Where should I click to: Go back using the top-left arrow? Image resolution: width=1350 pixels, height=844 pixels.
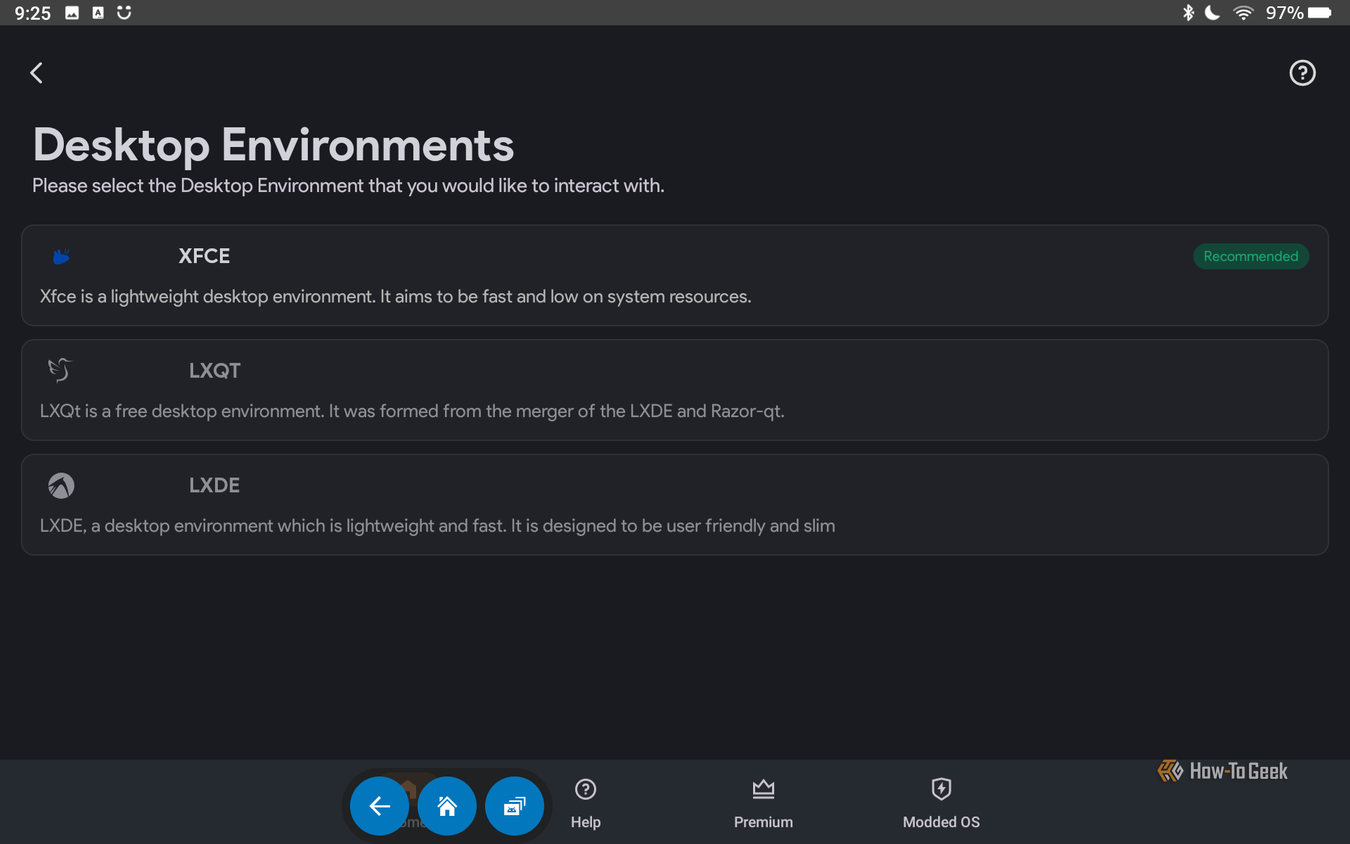pos(37,73)
